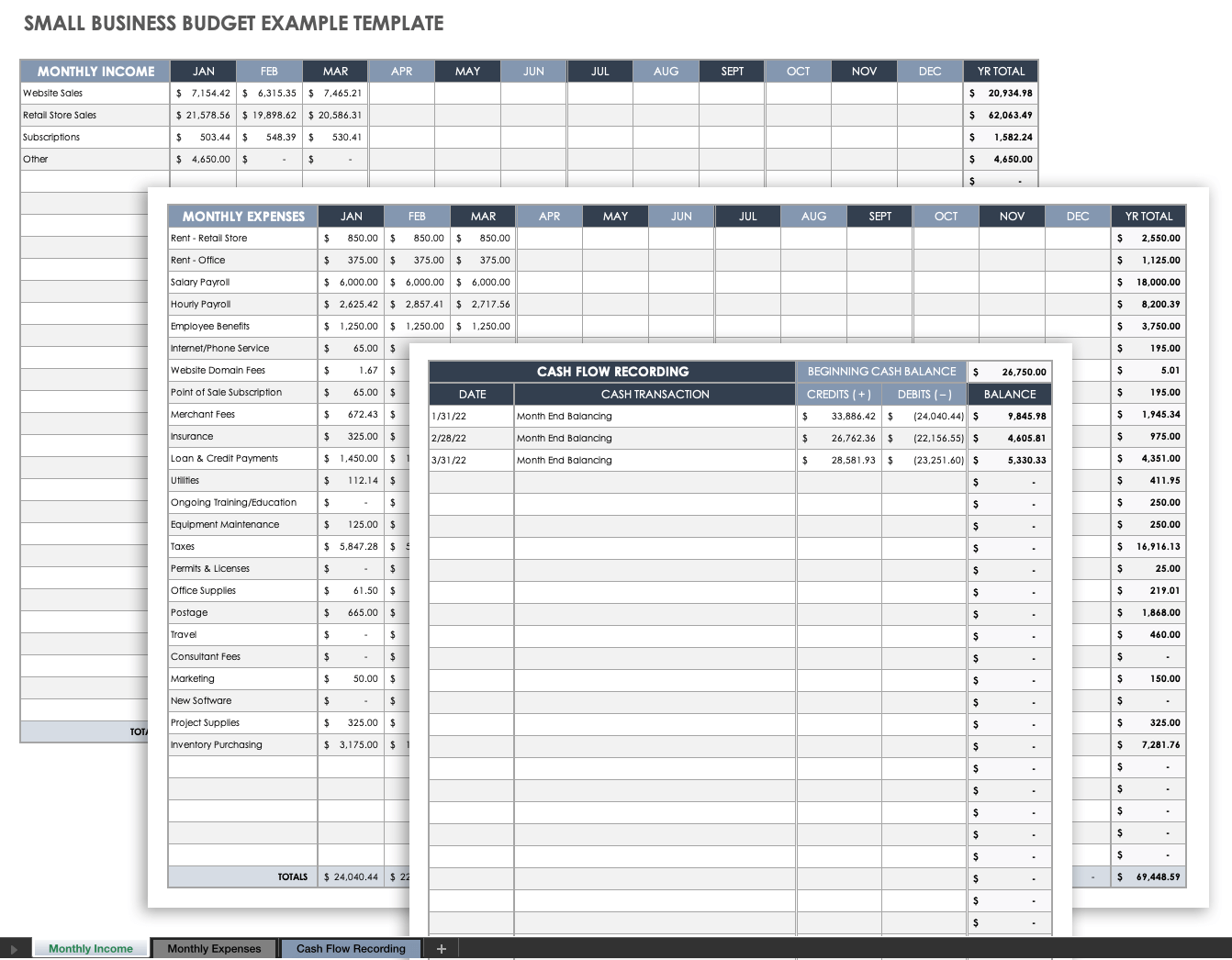The height and width of the screenshot is (960, 1232).
Task: Select income YR TOTAL value 20,934.98
Action: click(x=1001, y=93)
